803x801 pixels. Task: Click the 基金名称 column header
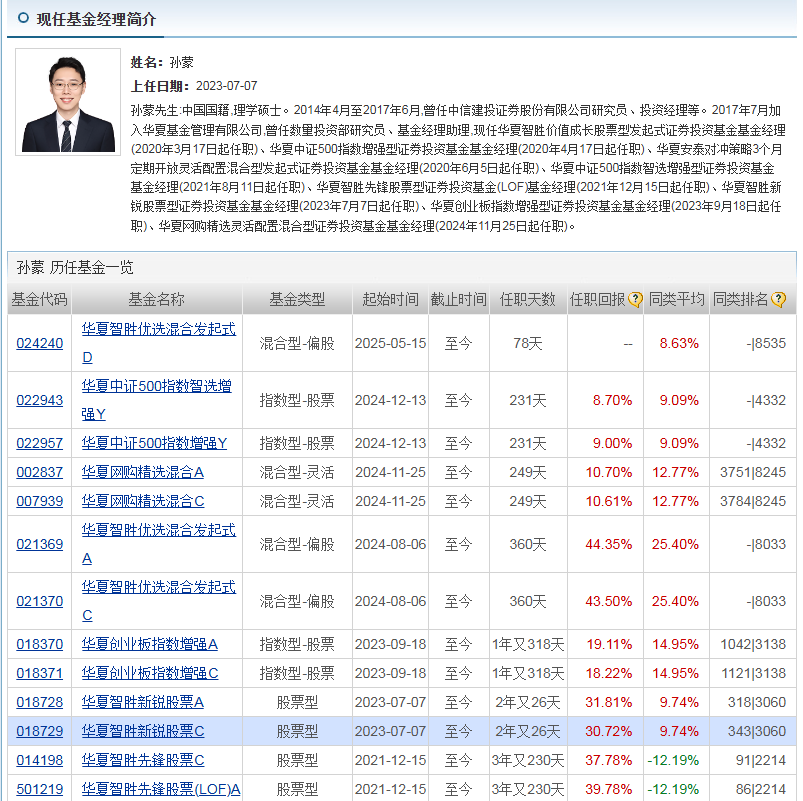157,299
